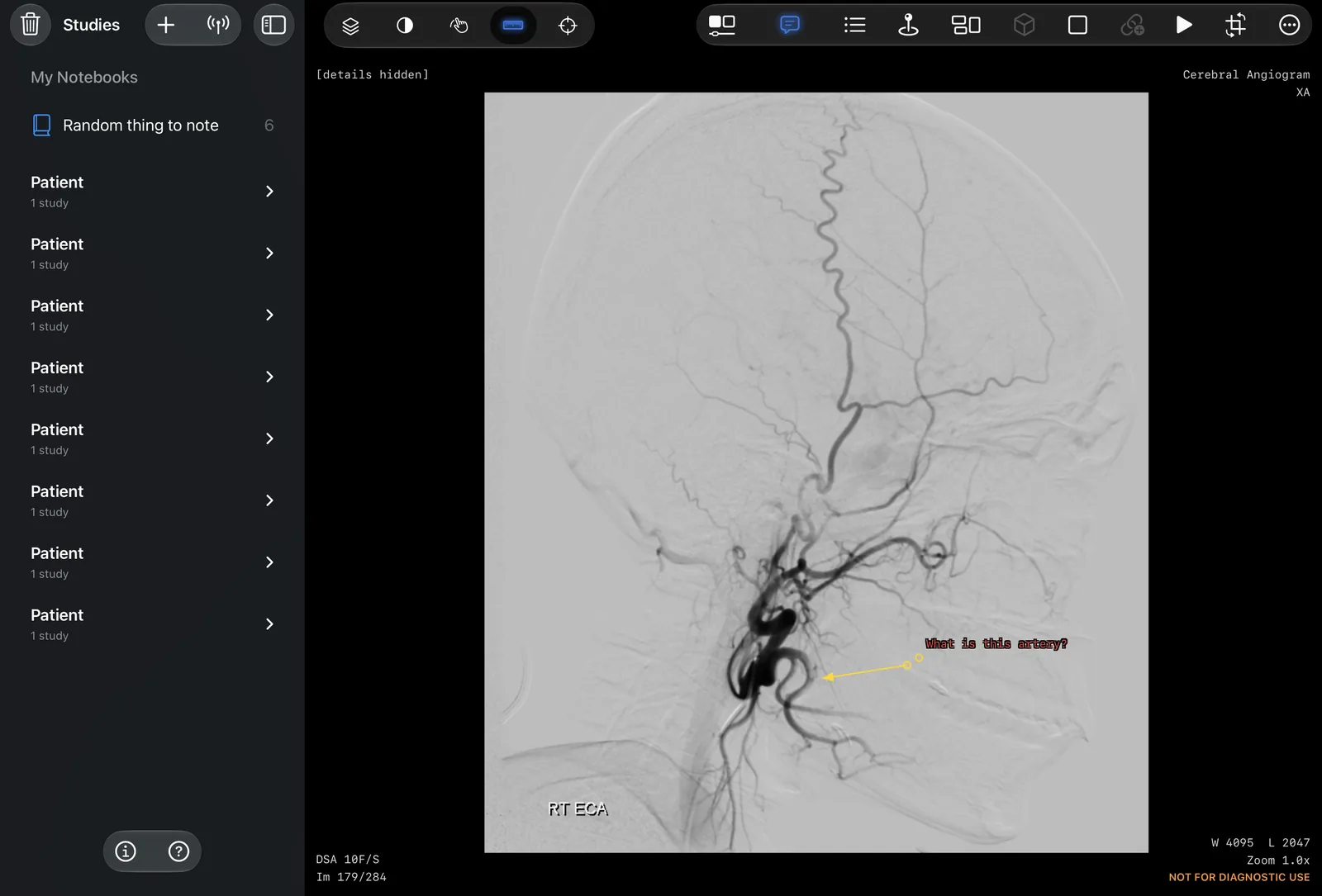
Task: Open the more options ellipsis menu
Action: click(x=1289, y=26)
